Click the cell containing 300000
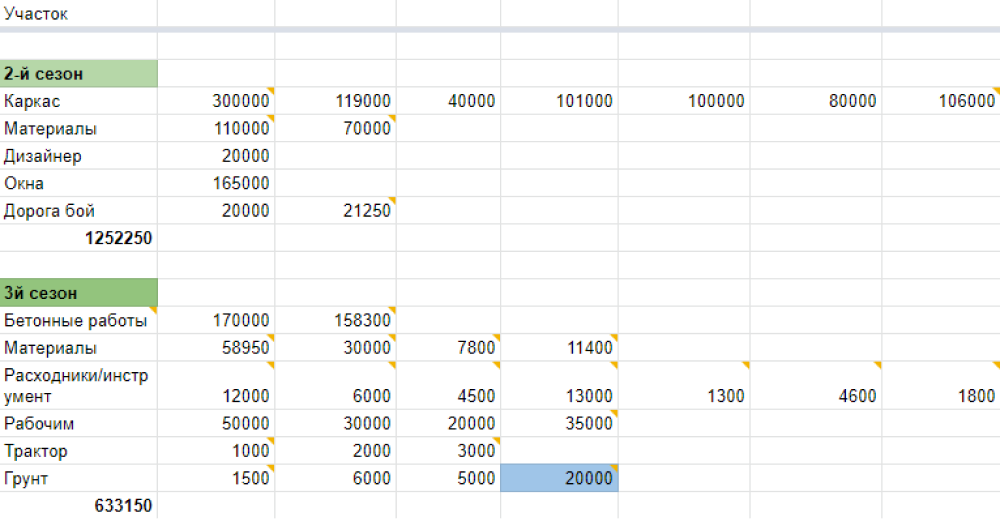 tap(216, 101)
